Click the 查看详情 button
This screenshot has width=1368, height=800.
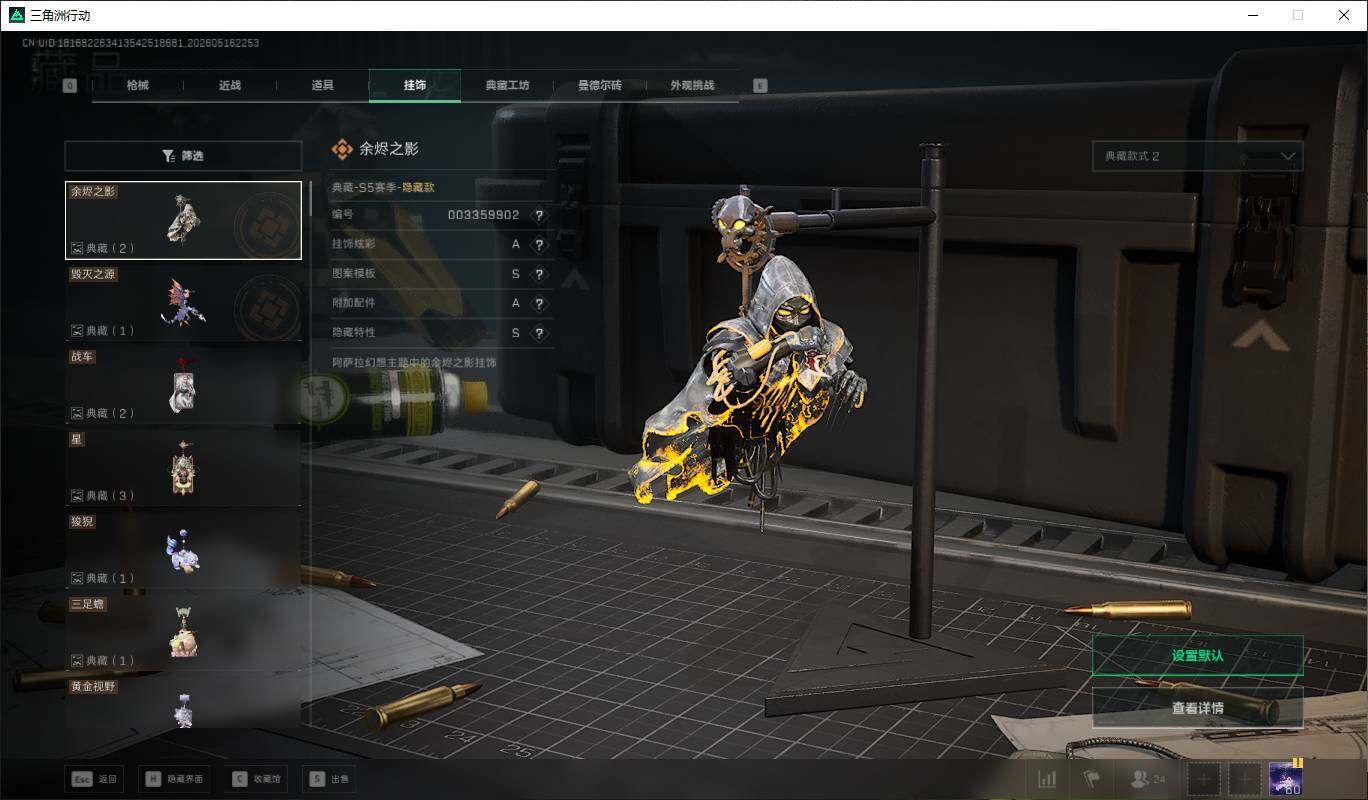click(x=1197, y=708)
